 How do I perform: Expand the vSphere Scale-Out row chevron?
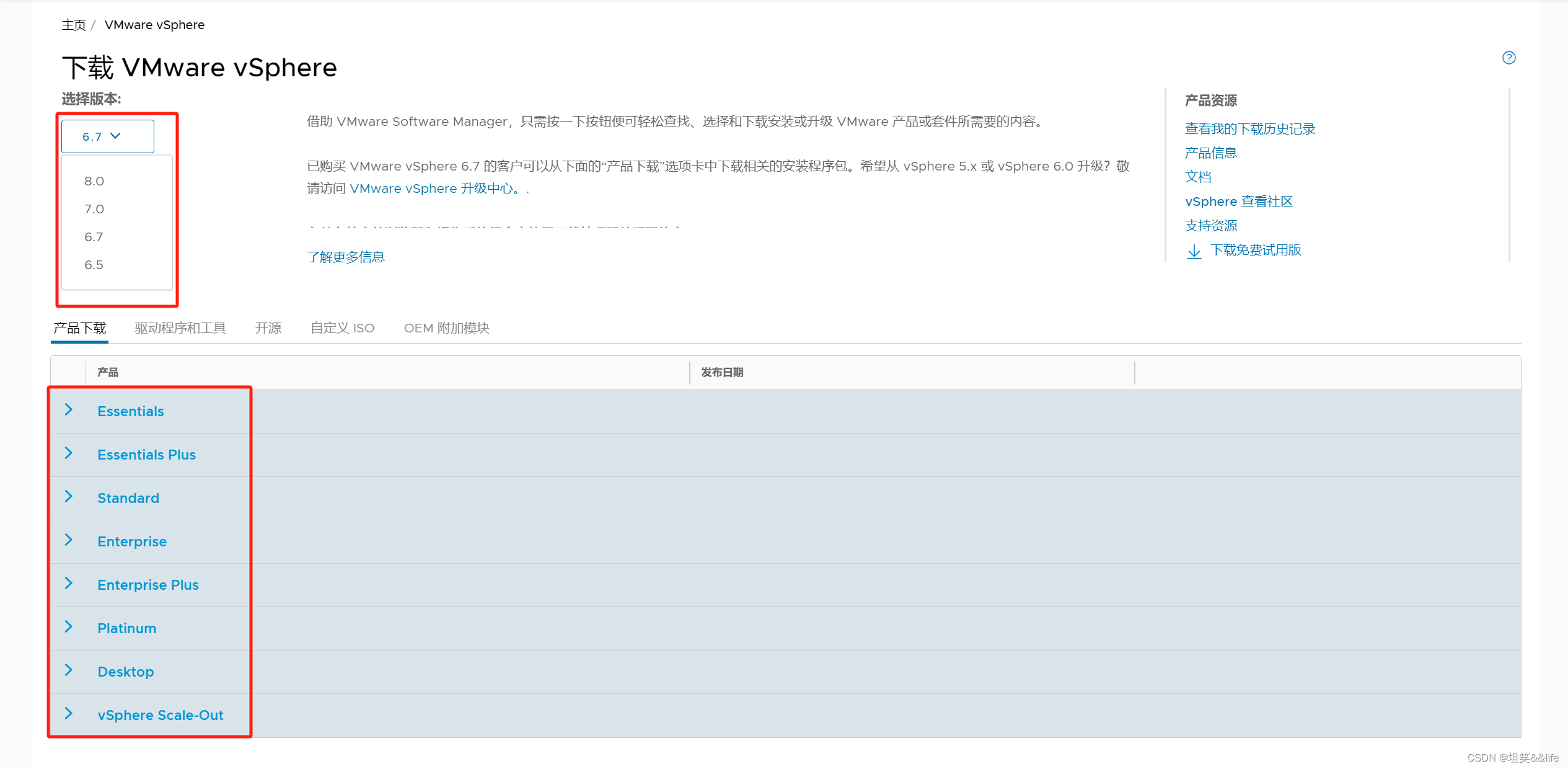click(69, 714)
